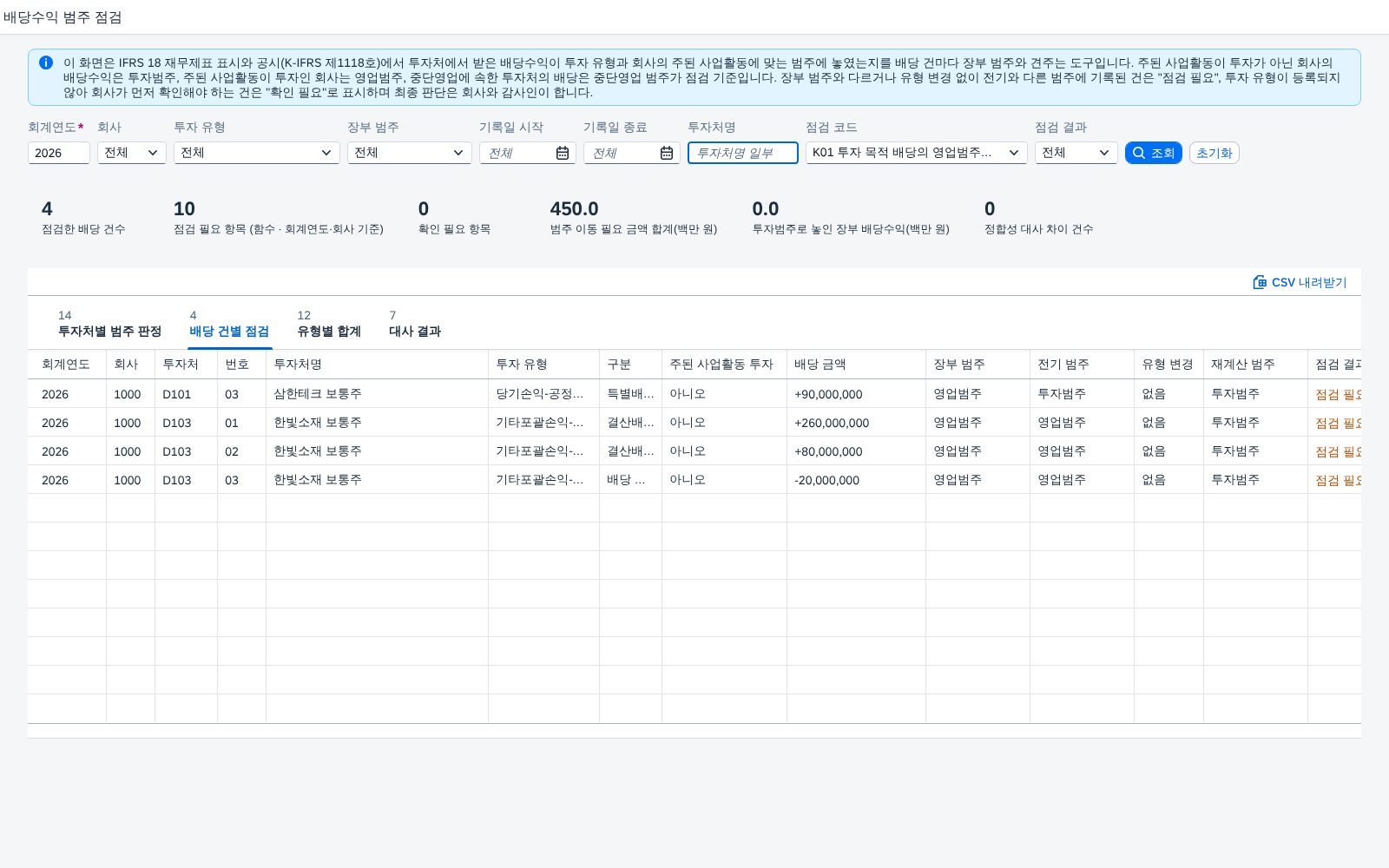Click the 재계산 범주 column header

pyautogui.click(x=1255, y=365)
